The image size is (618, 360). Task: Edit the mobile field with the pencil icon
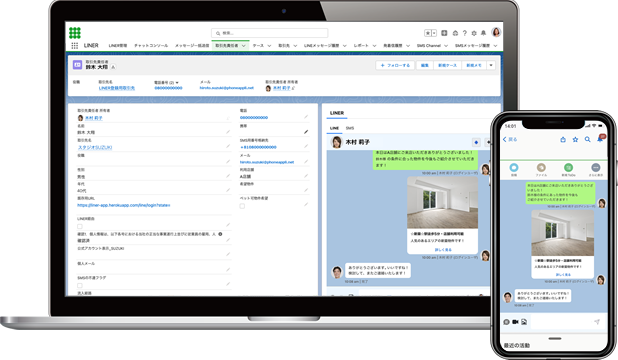(x=306, y=132)
